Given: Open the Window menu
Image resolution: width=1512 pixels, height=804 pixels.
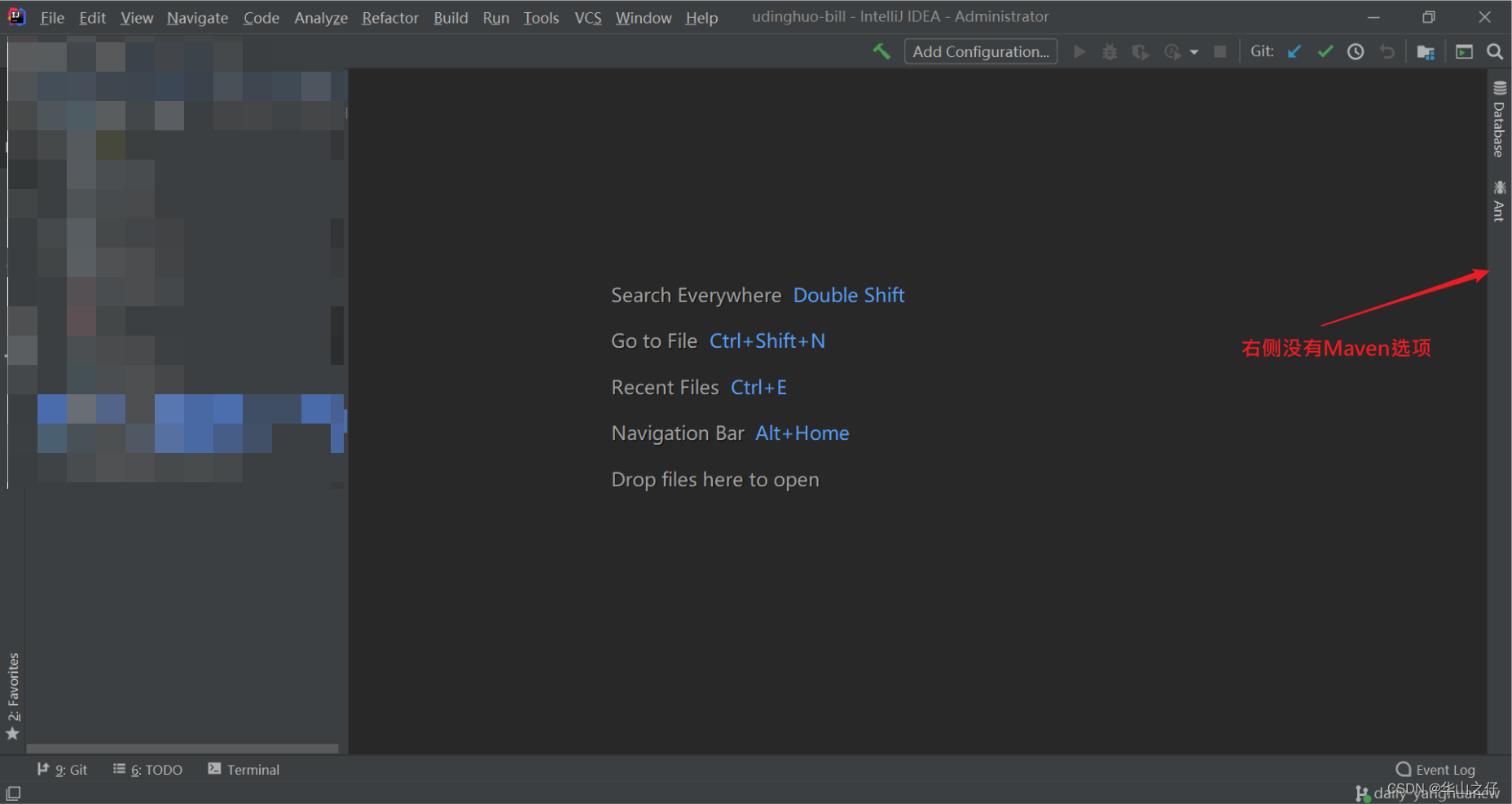Looking at the screenshot, I should 643,18.
